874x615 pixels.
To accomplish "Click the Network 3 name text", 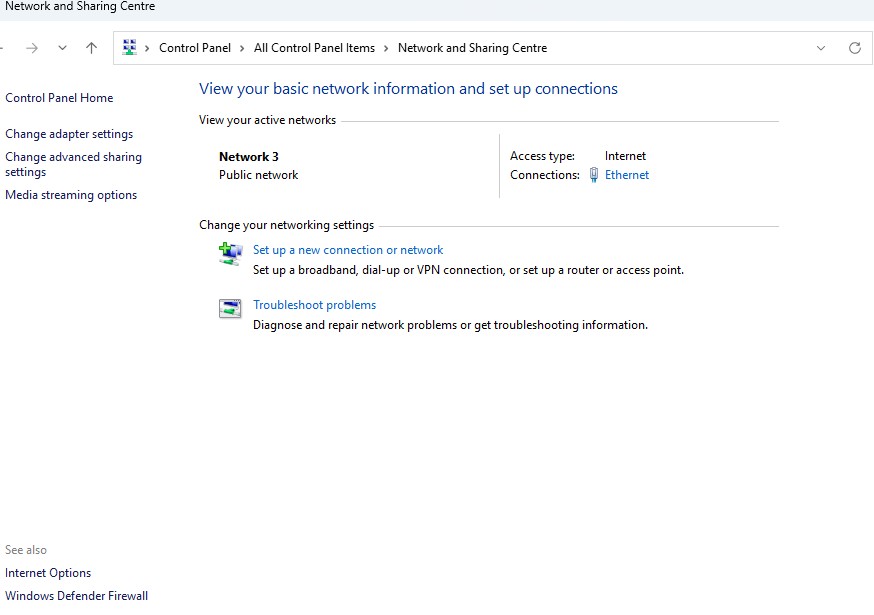I will [249, 157].
